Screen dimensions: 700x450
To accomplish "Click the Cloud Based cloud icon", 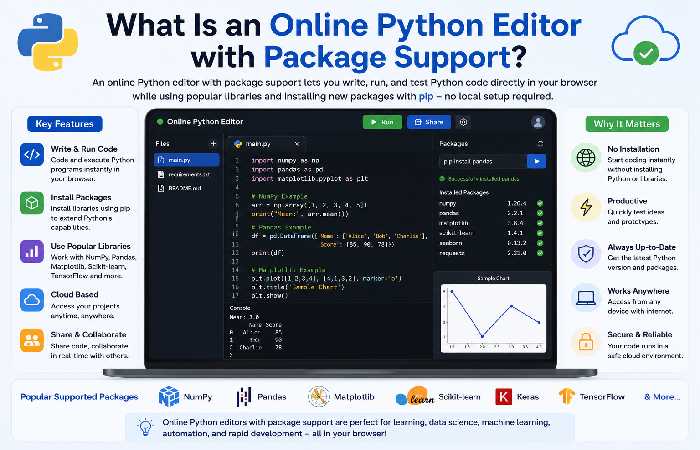I will pyautogui.click(x=32, y=300).
